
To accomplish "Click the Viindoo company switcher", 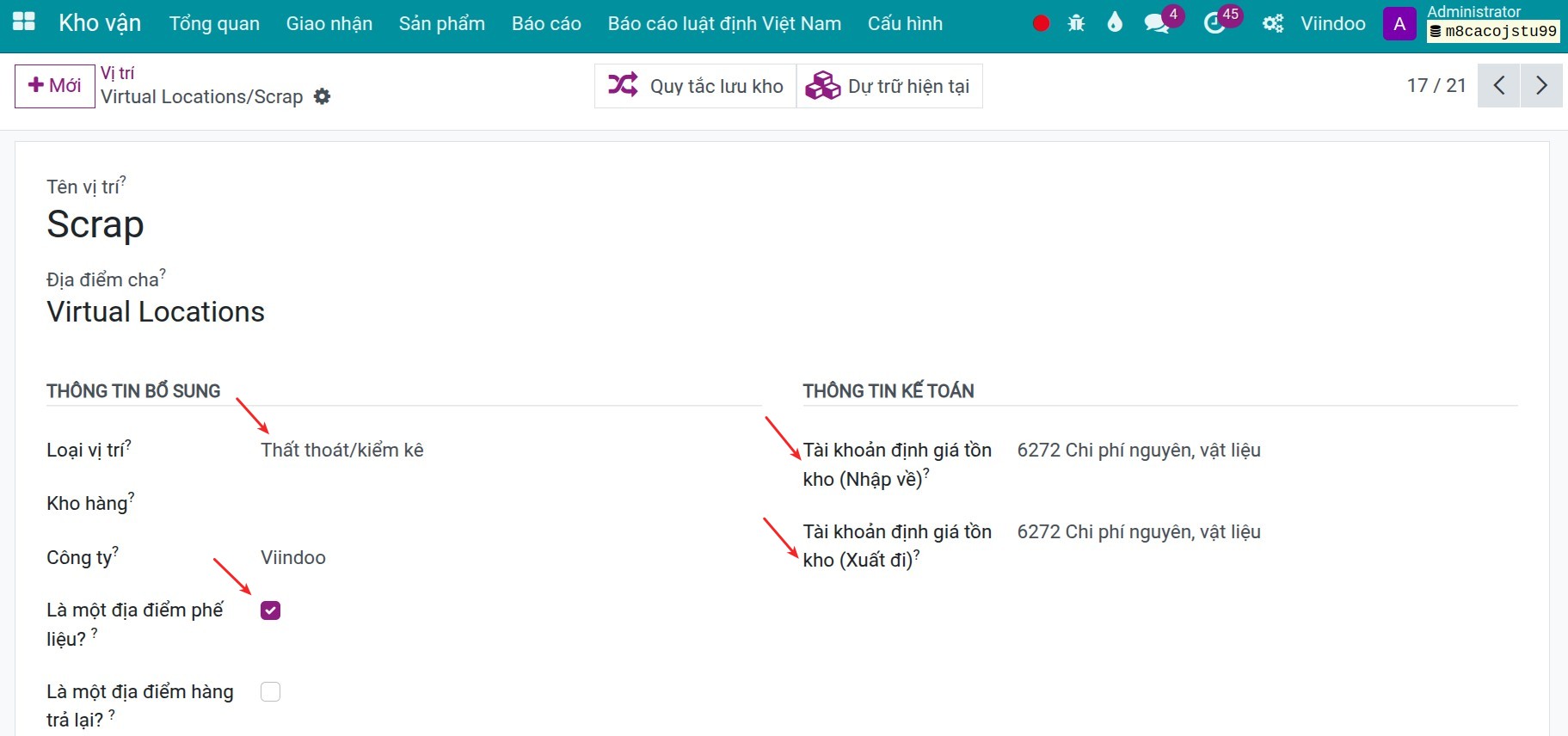I will coord(1333,23).
